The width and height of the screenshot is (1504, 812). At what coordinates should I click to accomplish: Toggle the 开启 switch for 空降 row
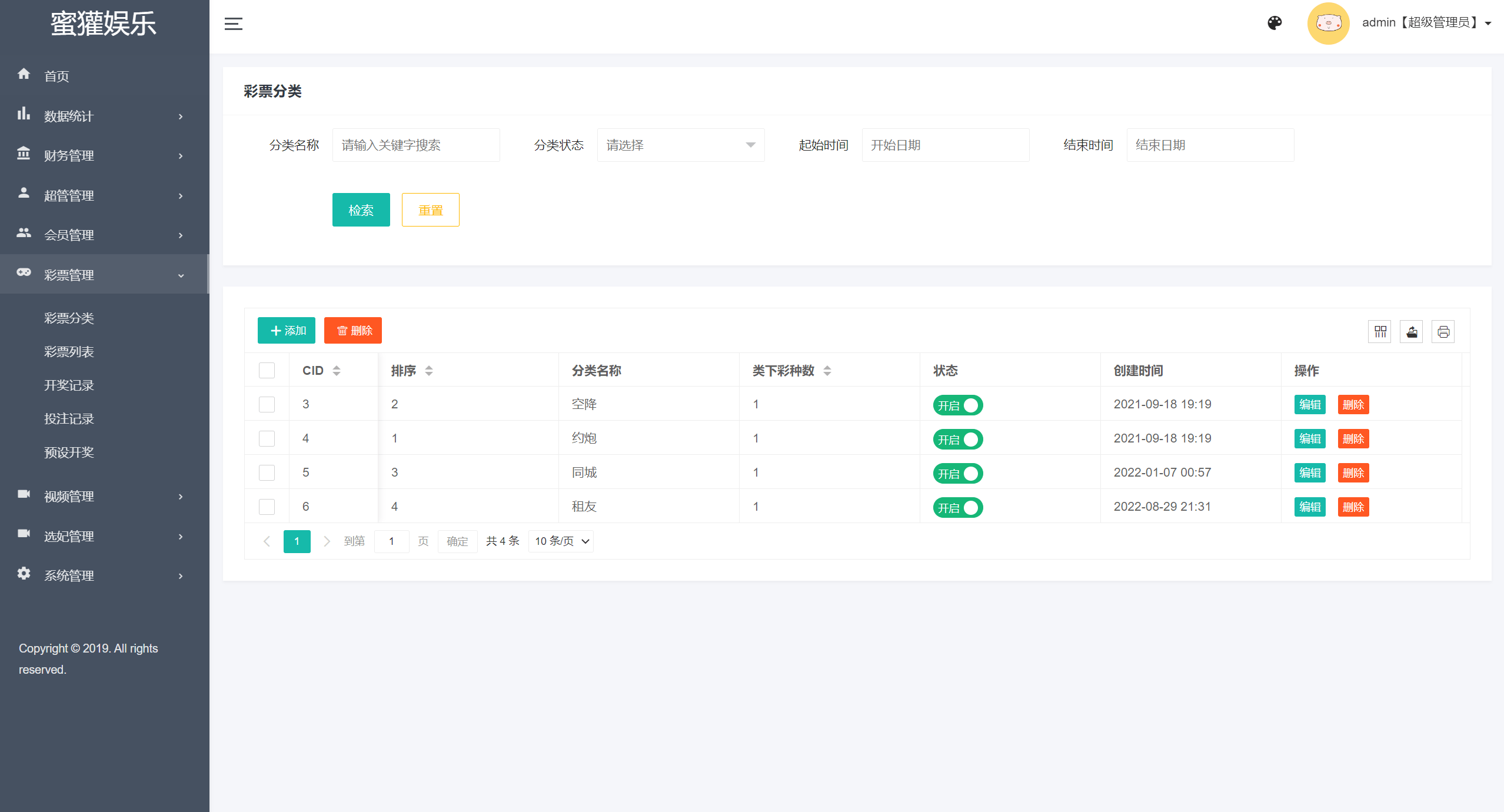coord(957,405)
